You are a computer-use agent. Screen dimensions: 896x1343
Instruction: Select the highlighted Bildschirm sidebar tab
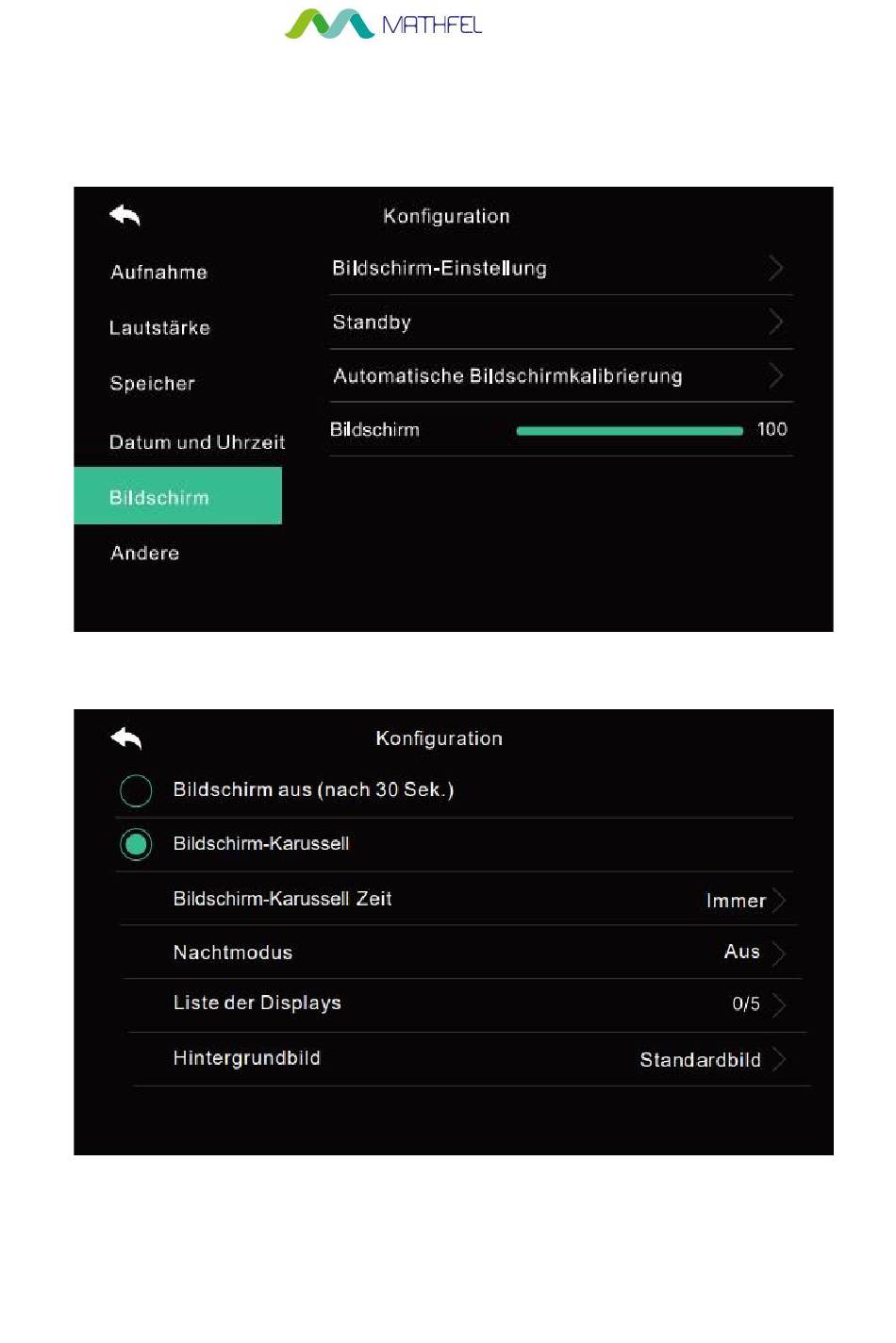(177, 496)
